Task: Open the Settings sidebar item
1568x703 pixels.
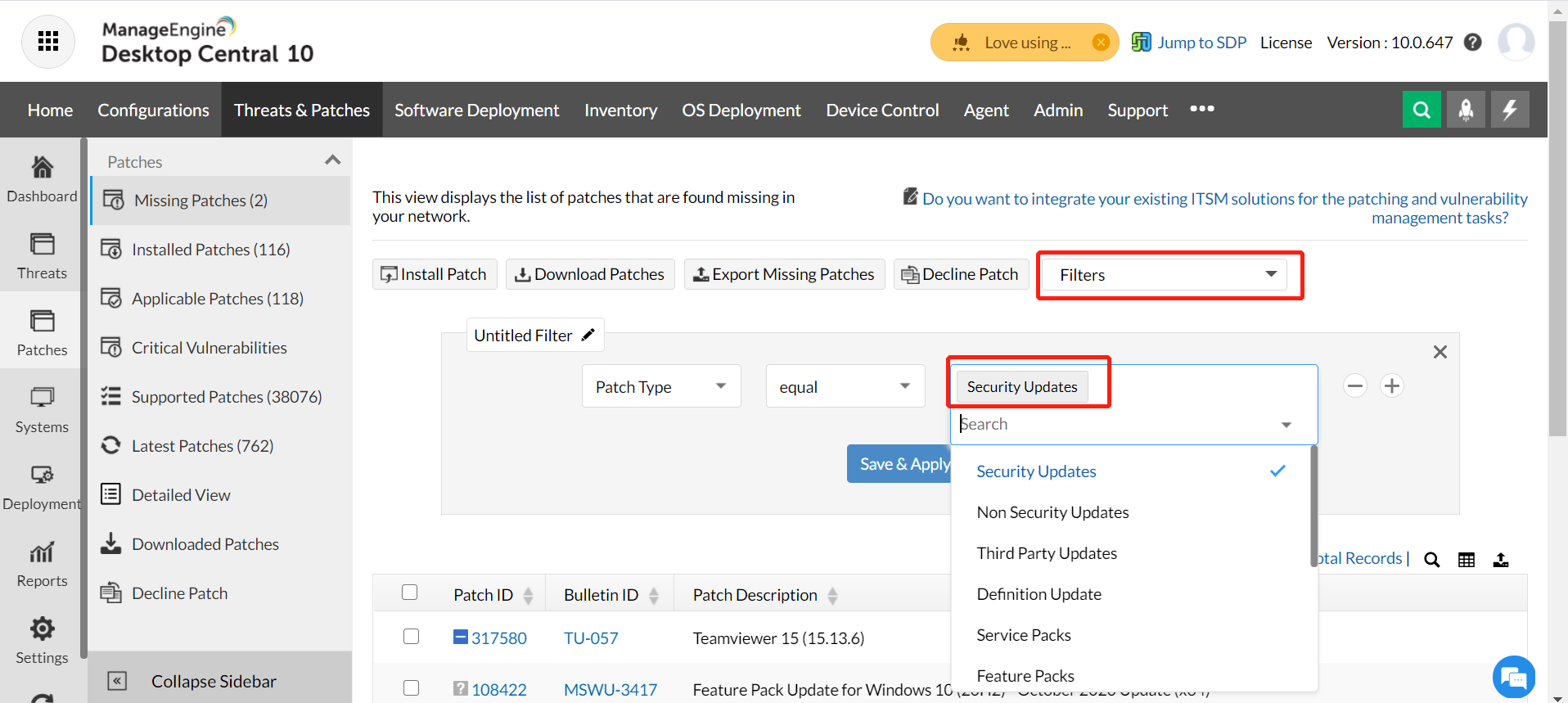Action: tap(42, 640)
